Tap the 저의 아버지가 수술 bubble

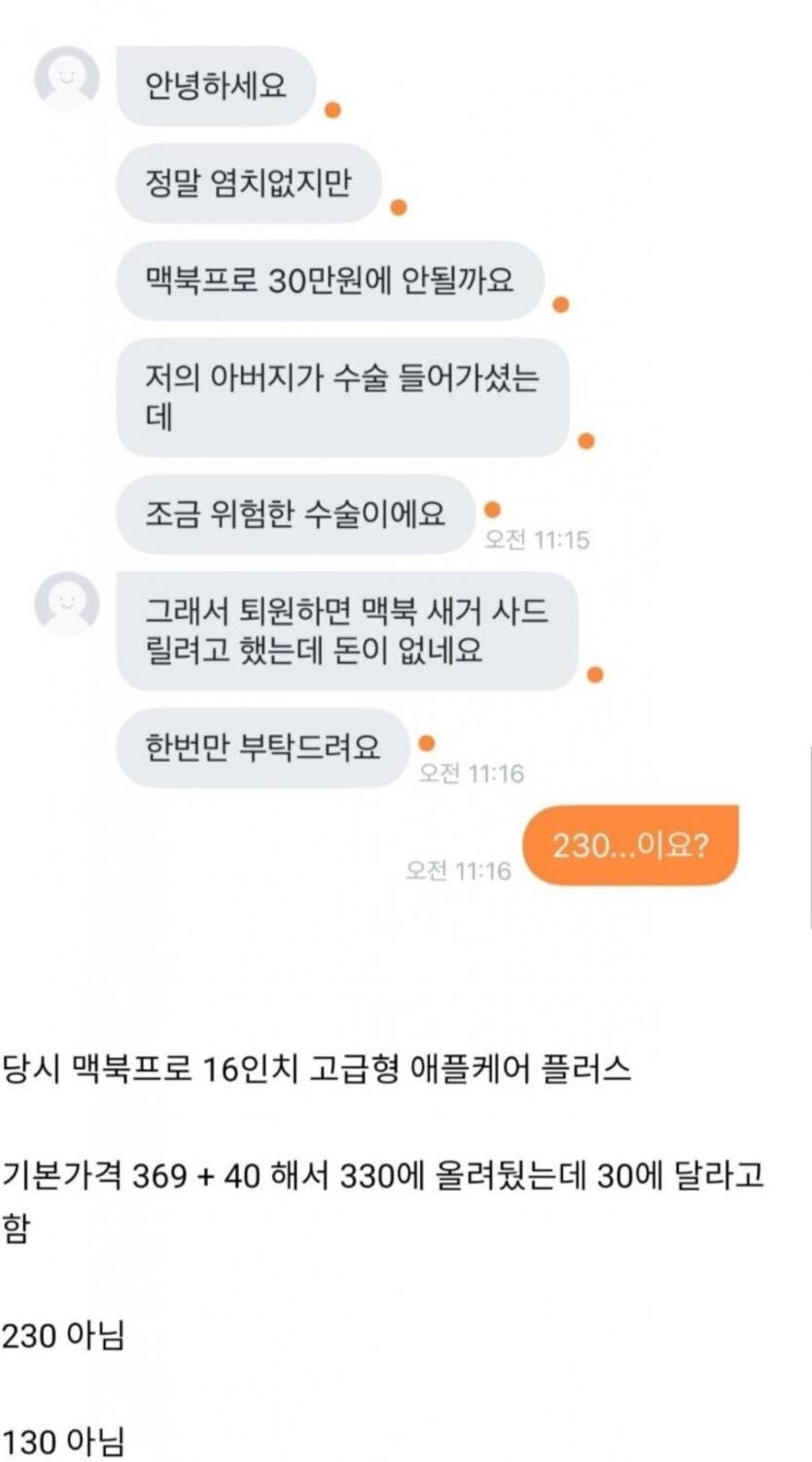pyautogui.click(x=342, y=397)
